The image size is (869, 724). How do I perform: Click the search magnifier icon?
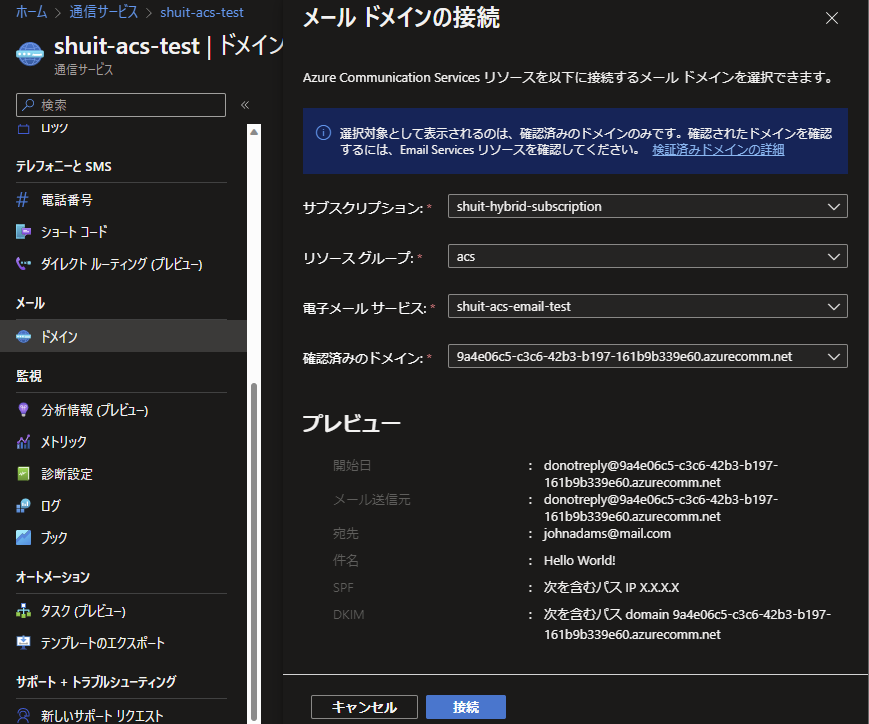28,104
